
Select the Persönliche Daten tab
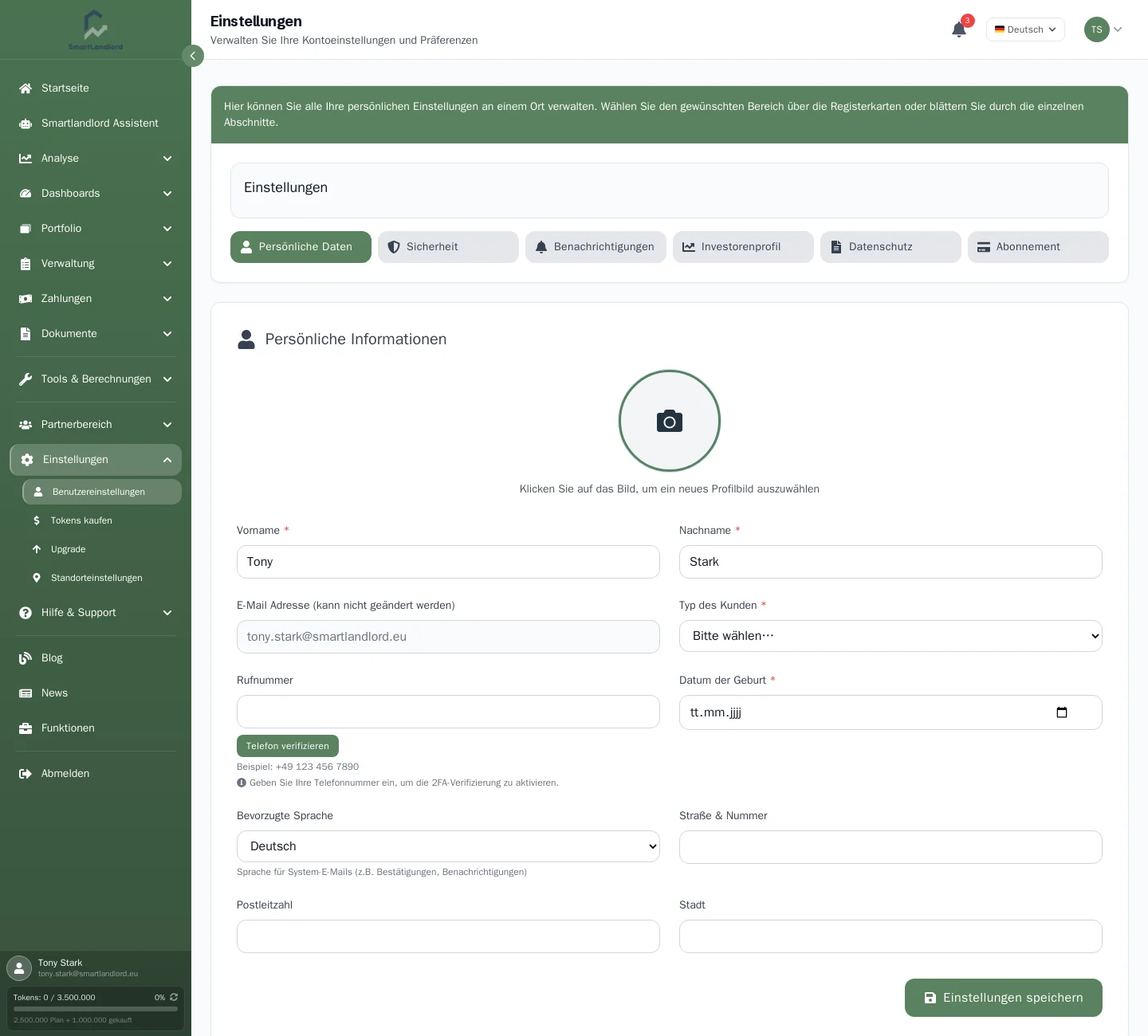pos(301,247)
